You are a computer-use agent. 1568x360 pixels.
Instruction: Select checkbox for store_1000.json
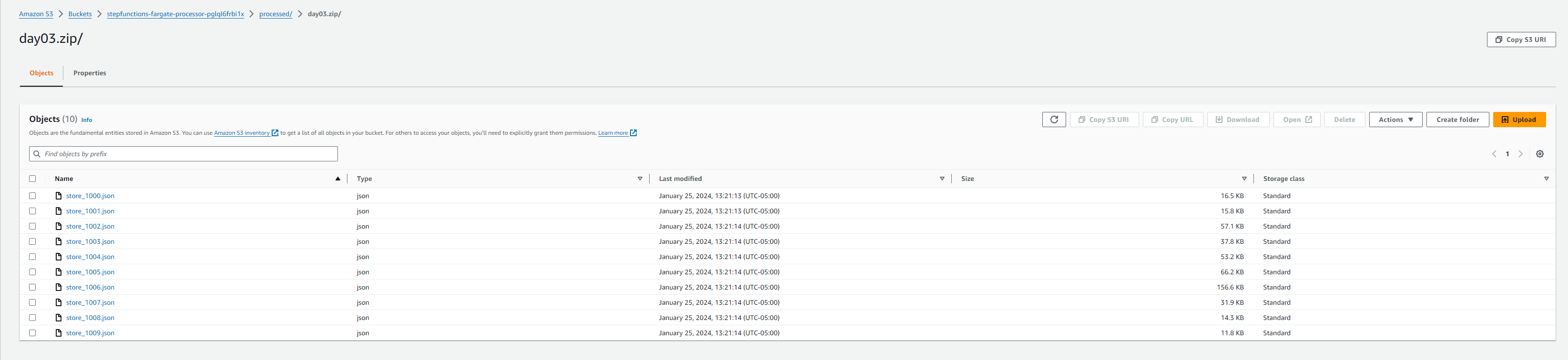[x=33, y=196]
